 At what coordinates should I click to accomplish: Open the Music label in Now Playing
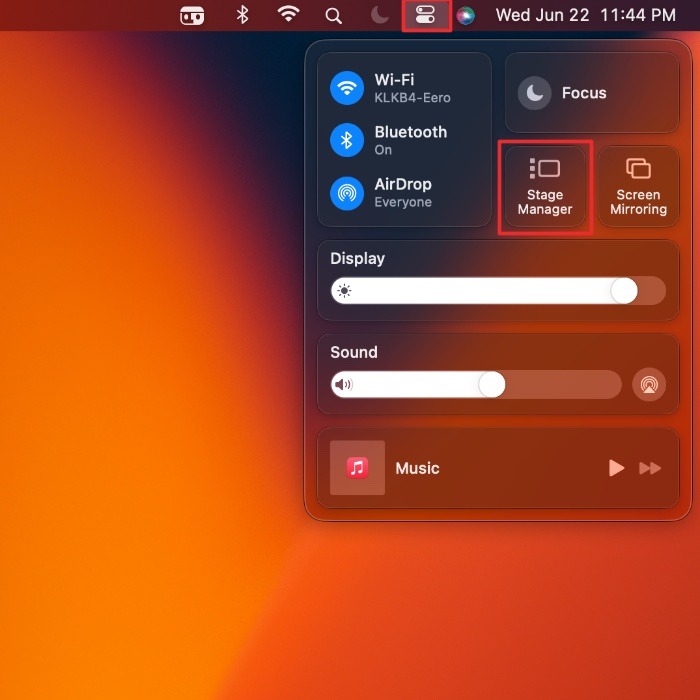[417, 468]
